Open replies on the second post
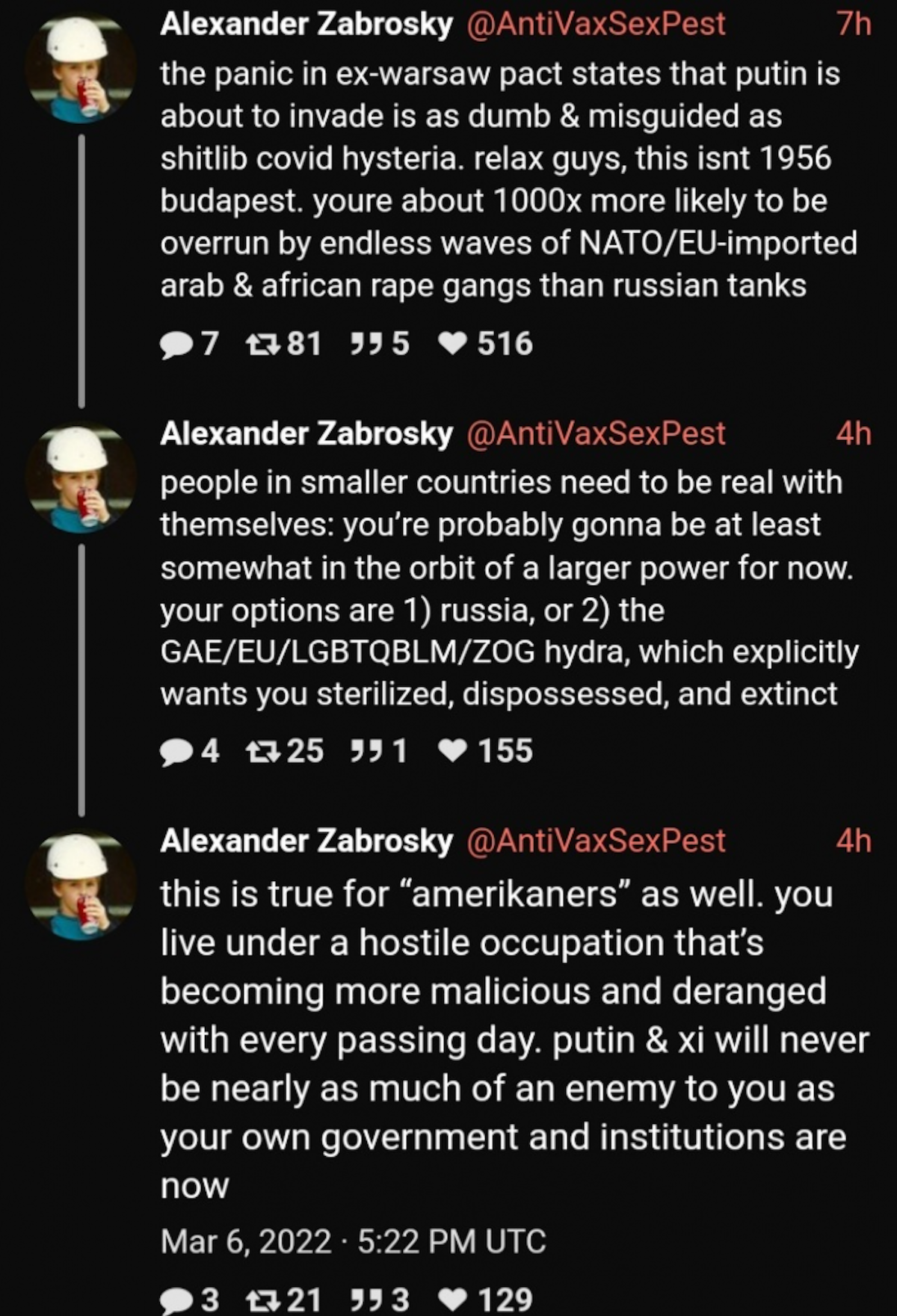Viewport: 897px width, 1316px height. (x=177, y=752)
